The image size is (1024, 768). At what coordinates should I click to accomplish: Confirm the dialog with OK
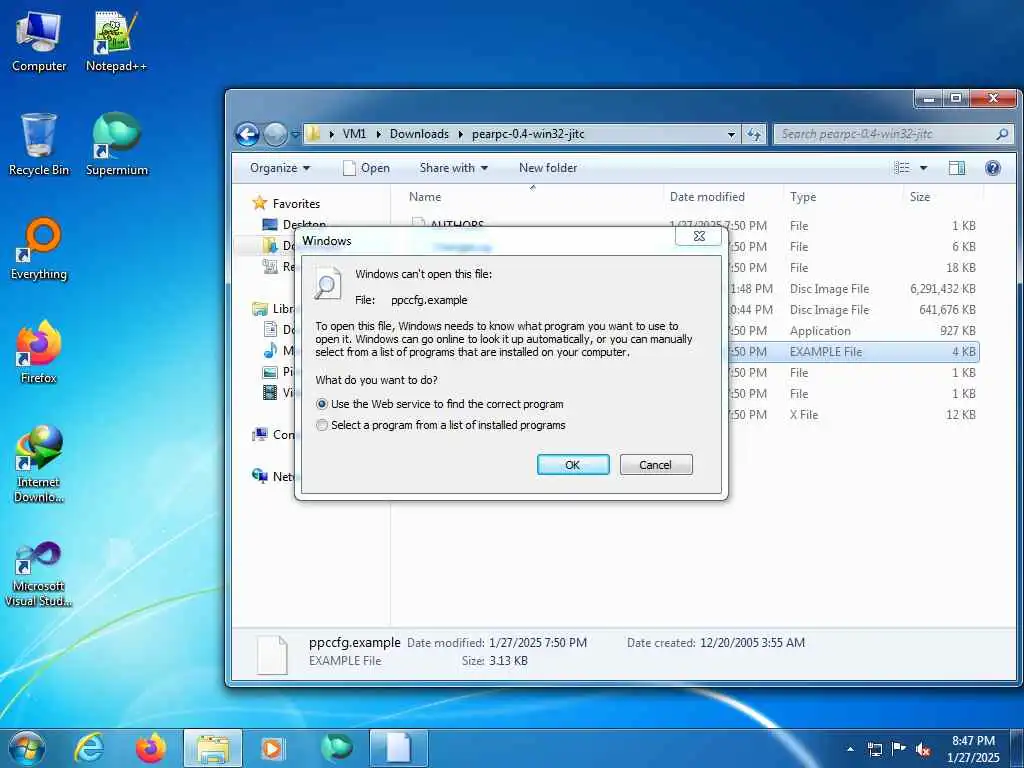click(573, 465)
